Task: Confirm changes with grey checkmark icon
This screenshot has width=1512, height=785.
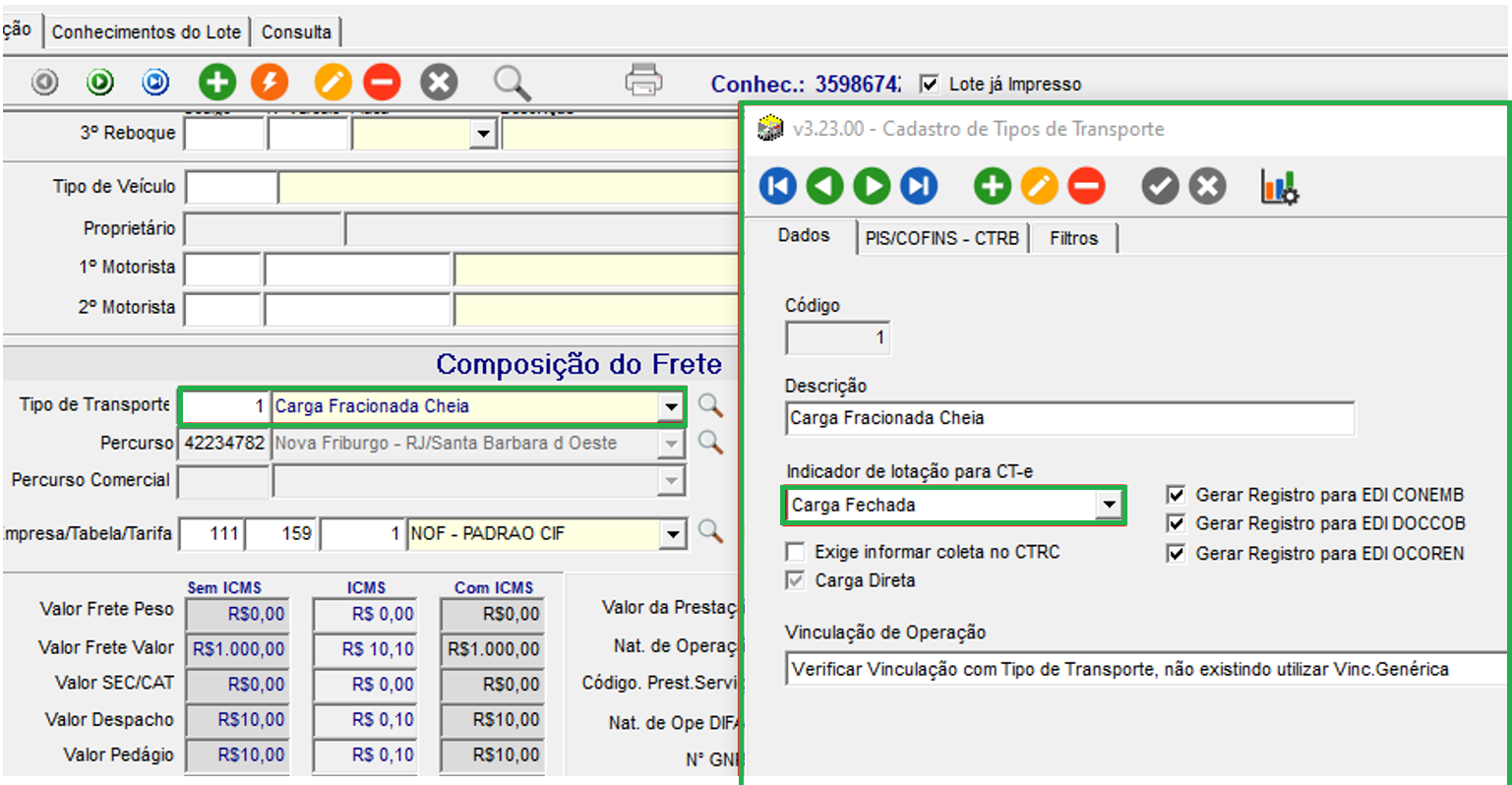Action: click(x=1160, y=186)
